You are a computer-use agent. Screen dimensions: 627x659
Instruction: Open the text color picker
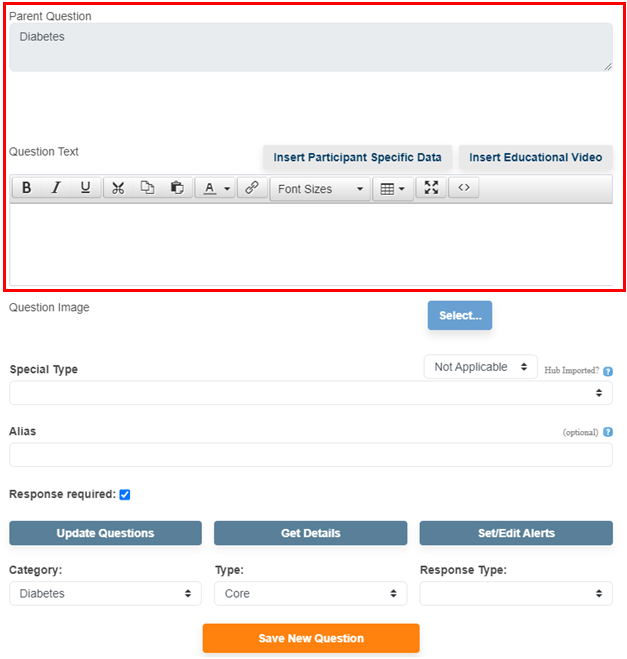coord(215,188)
